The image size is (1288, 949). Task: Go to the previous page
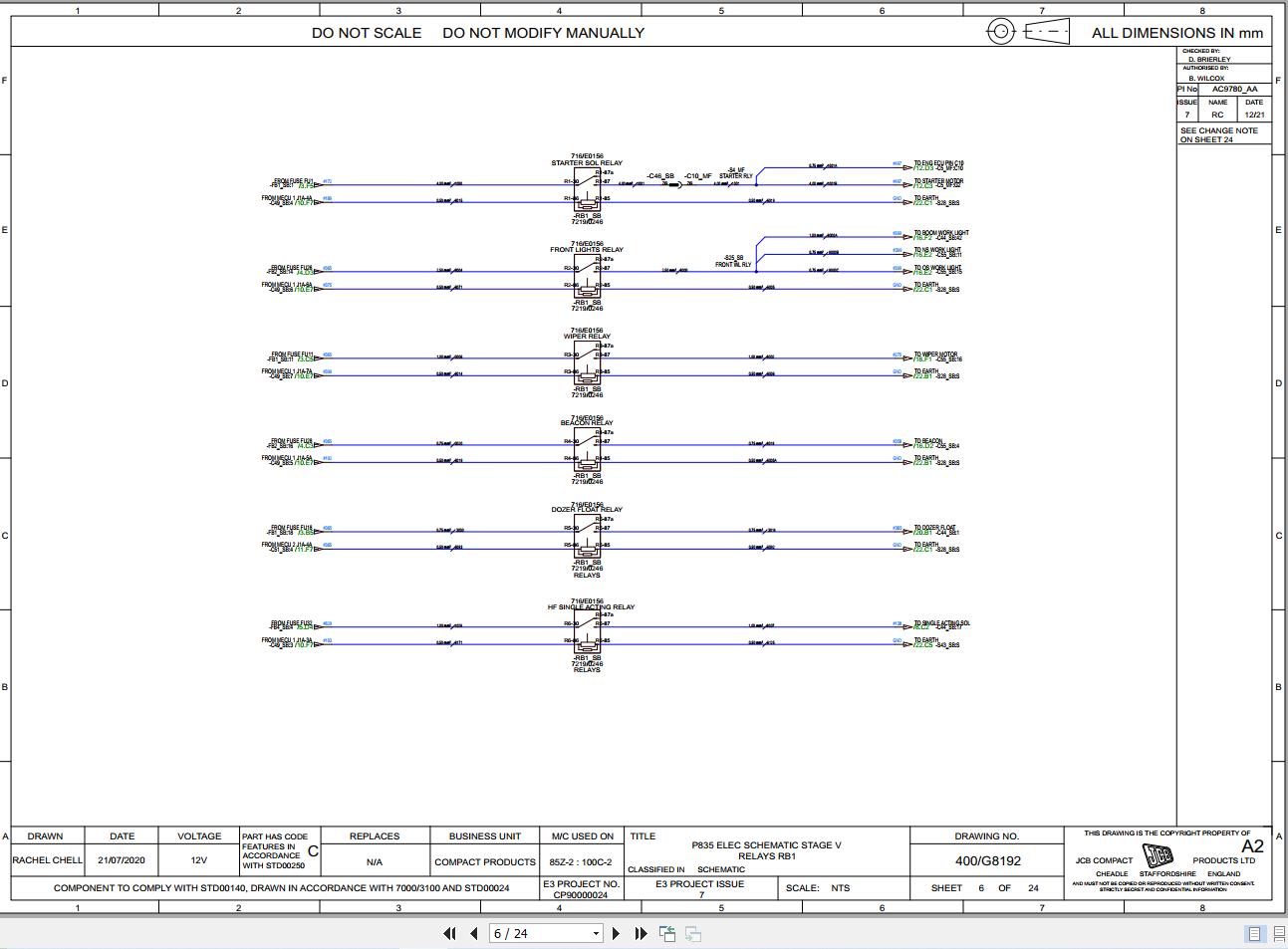[x=473, y=933]
